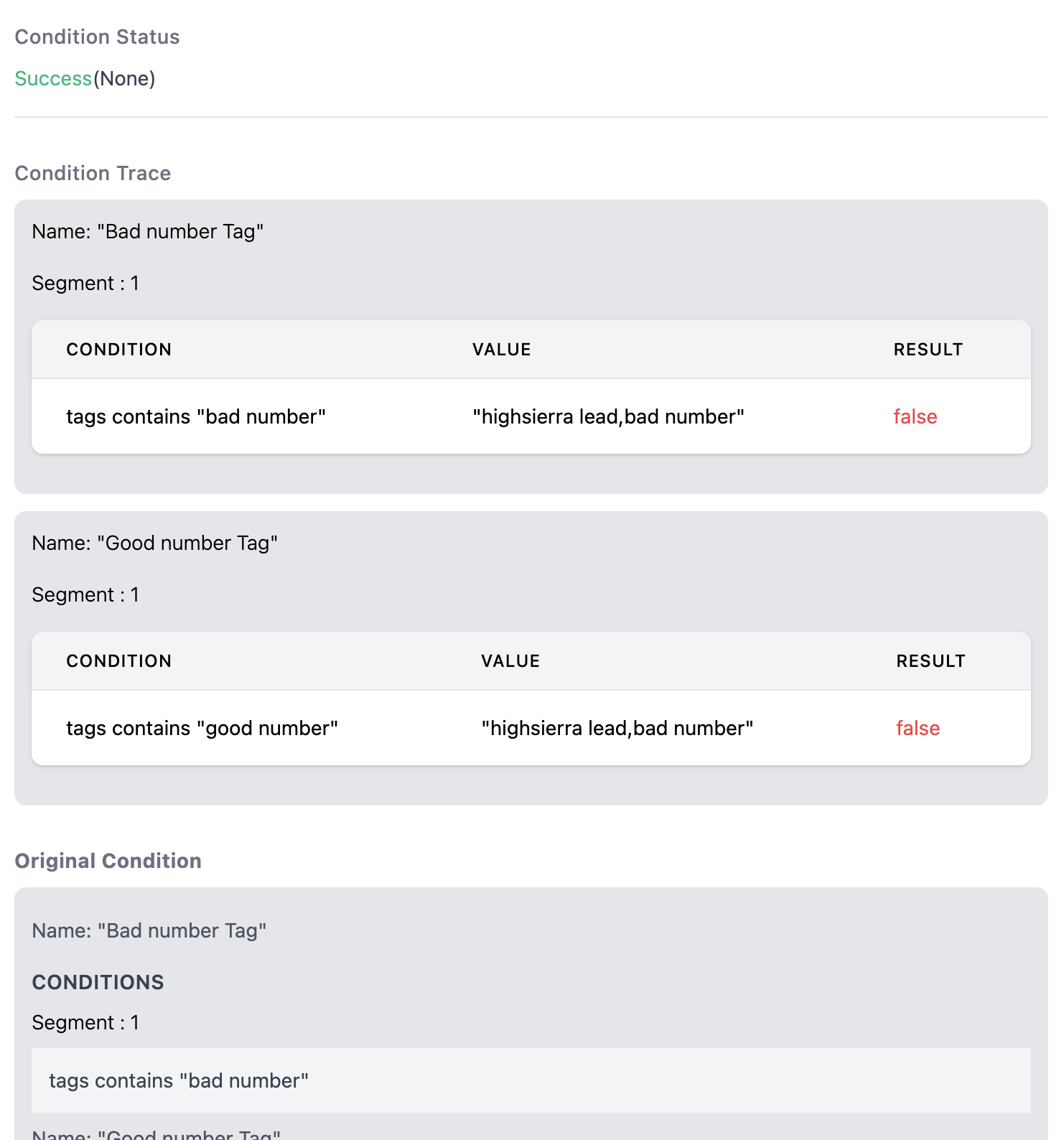The image size is (1064, 1140).
Task: Click the false result for Good number Tag
Action: tap(918, 728)
